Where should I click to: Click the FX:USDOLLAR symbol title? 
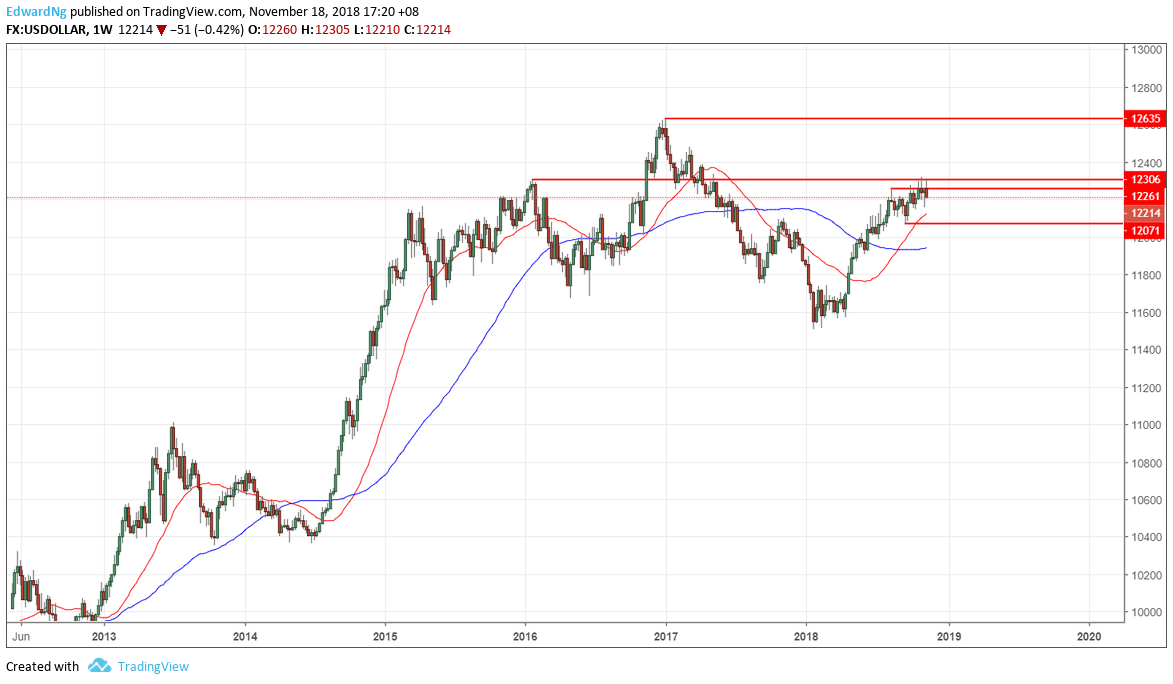[x=46, y=30]
